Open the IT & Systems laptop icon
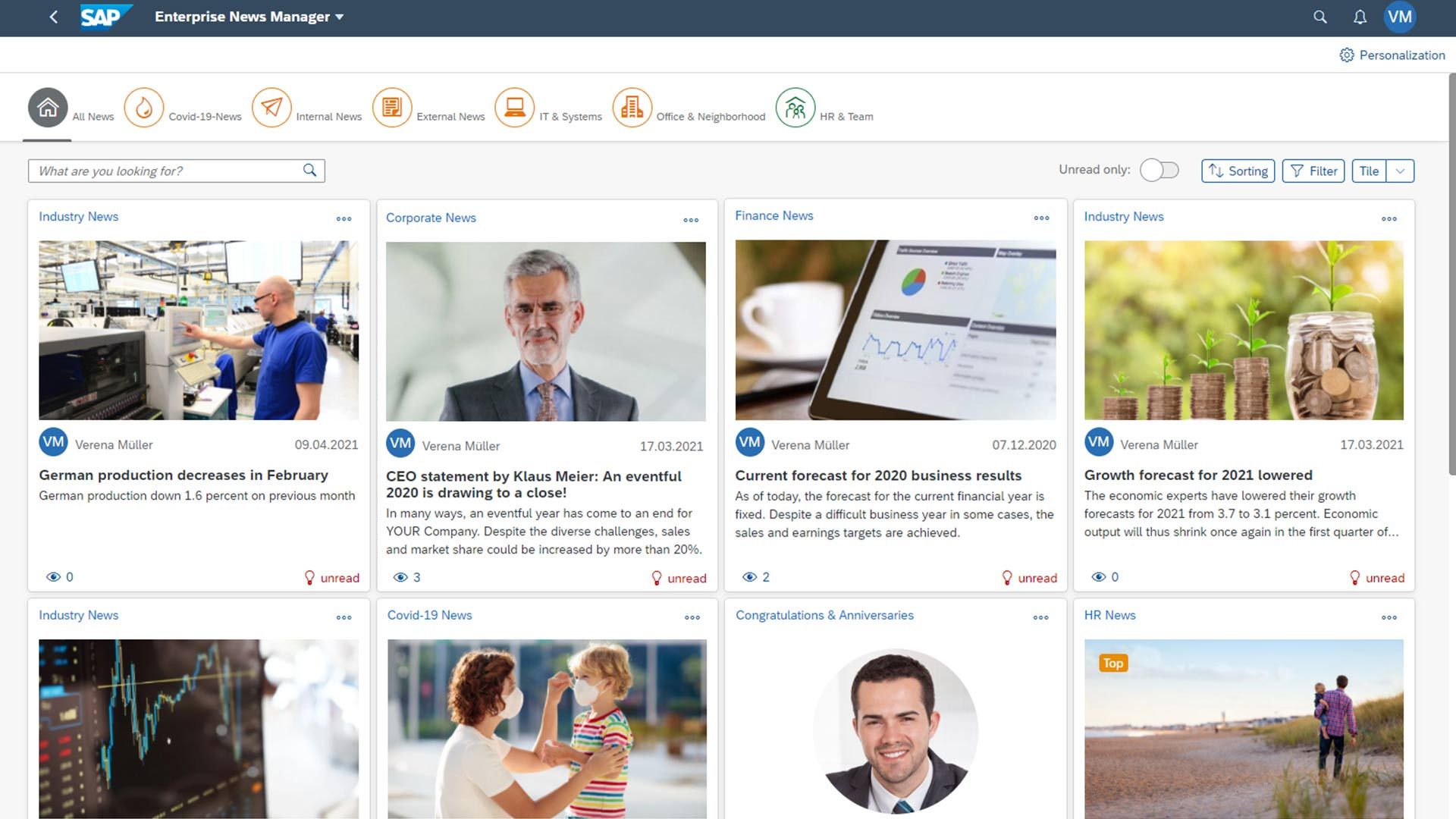The height and width of the screenshot is (819, 1456). point(514,108)
